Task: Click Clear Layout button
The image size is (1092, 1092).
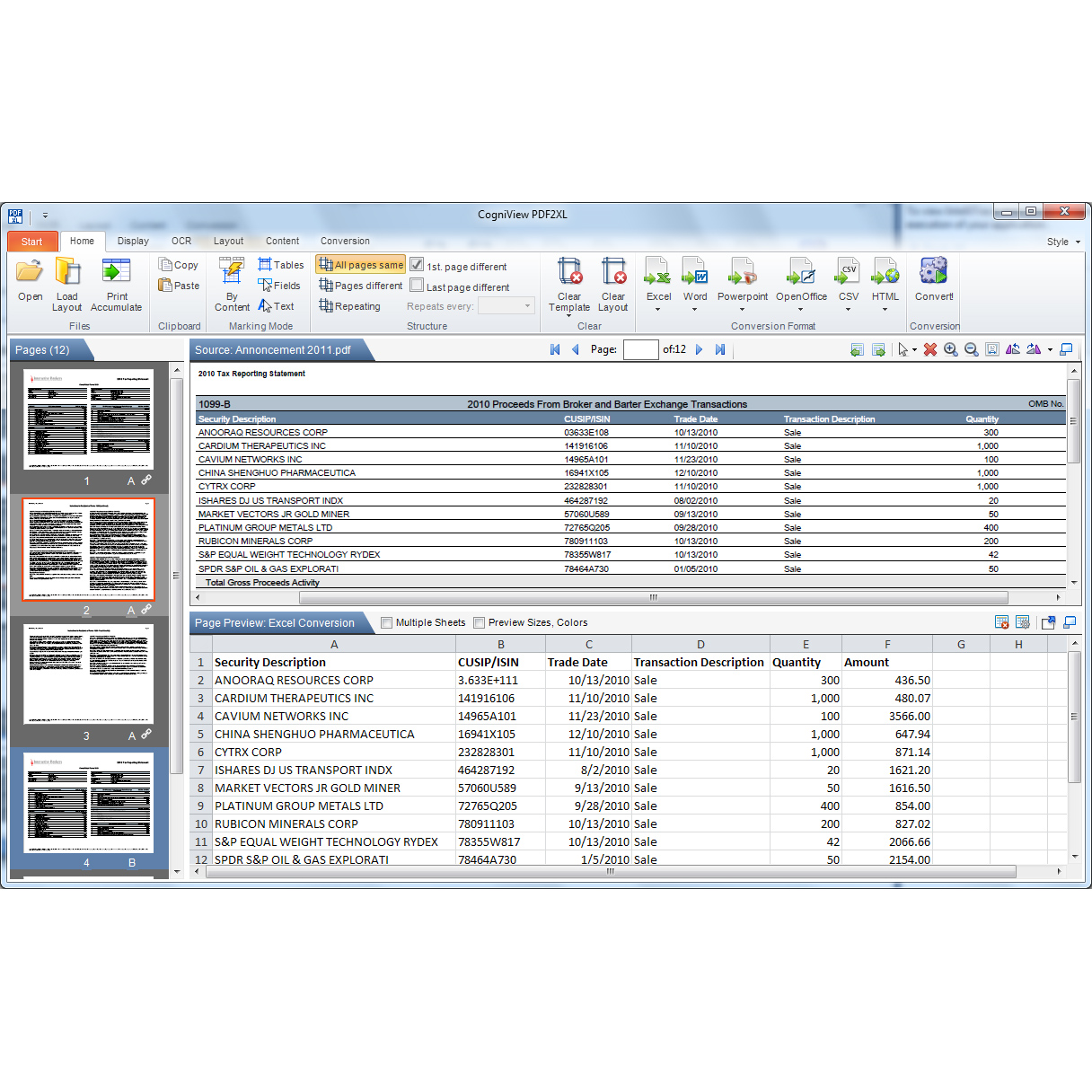Action: pos(613,284)
